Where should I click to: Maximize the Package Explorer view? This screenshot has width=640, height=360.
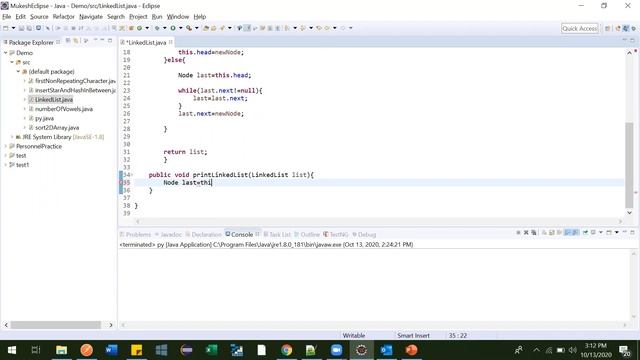pos(110,41)
